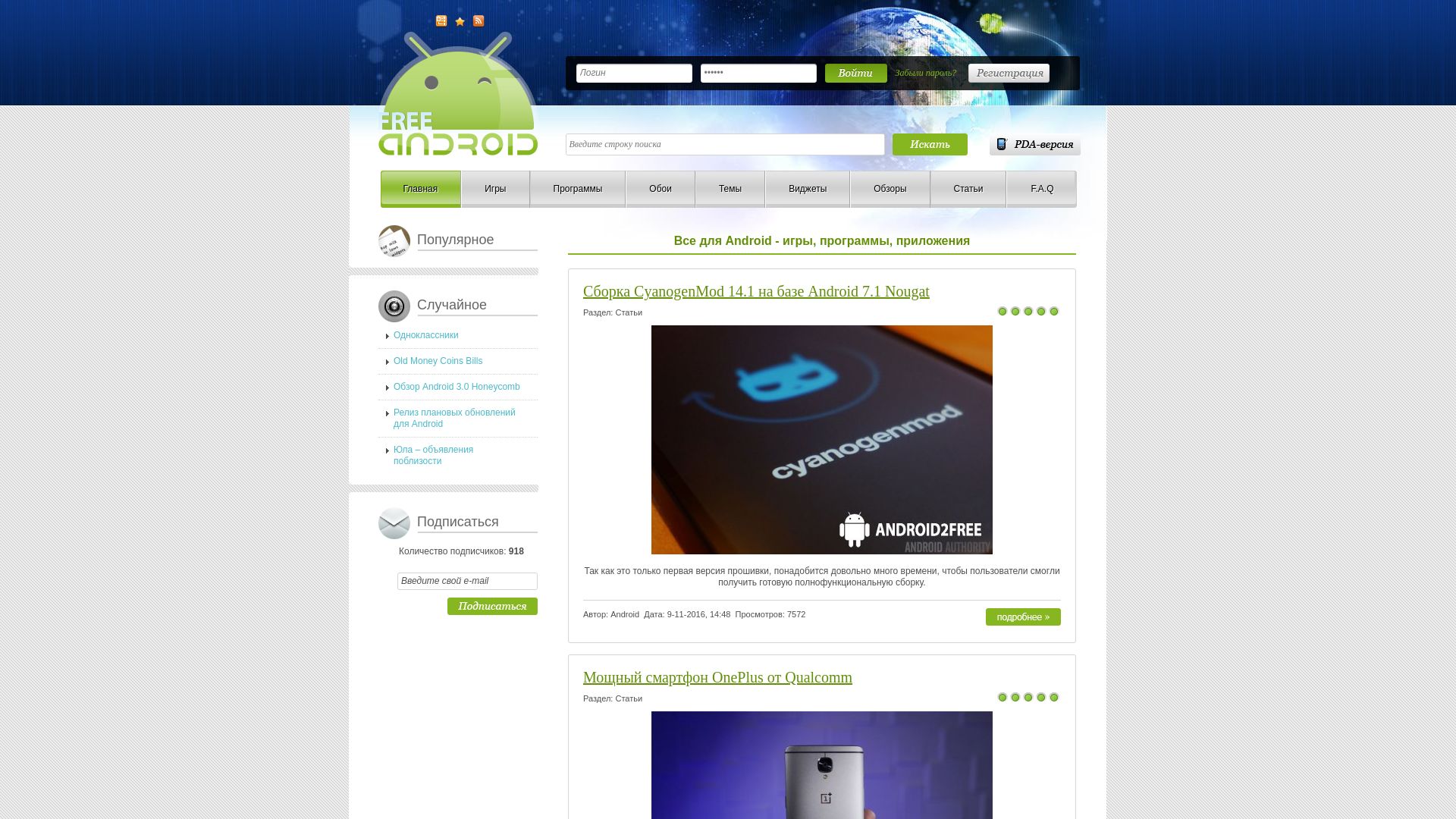1456x819 pixels.
Task: Click the forgot password link
Action: pos(924,72)
